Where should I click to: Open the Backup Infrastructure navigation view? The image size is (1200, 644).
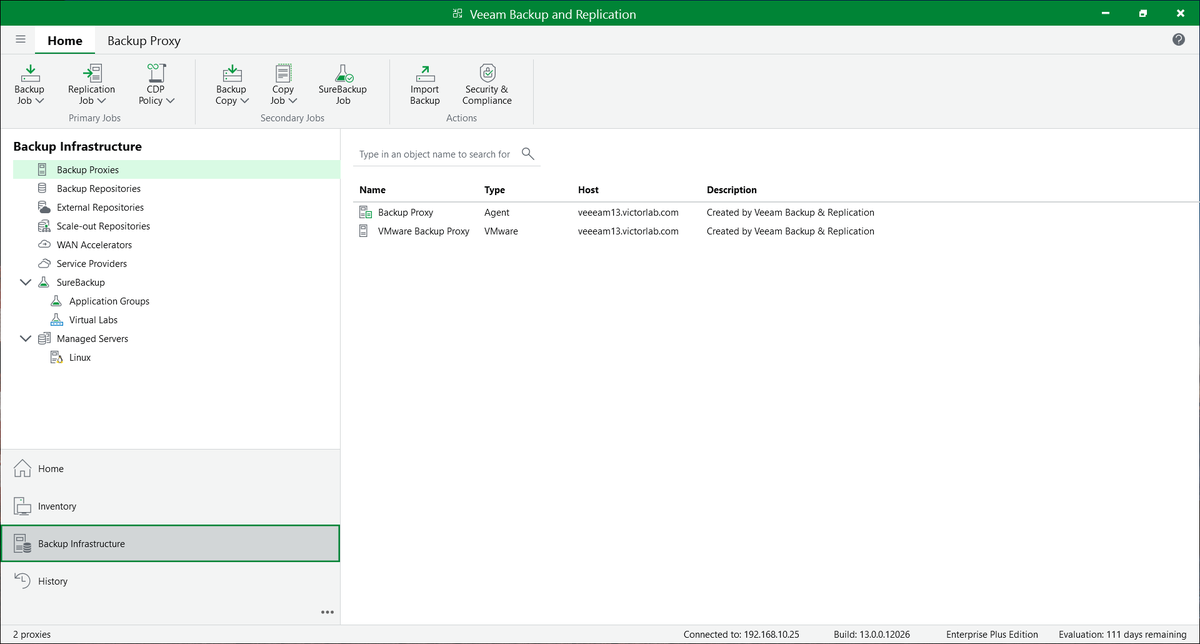coord(170,544)
